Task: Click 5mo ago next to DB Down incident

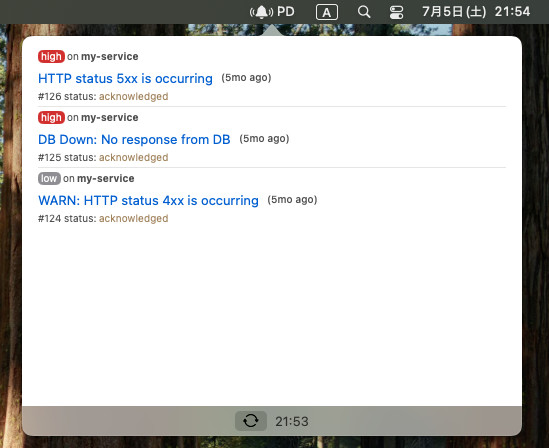Action: [264, 138]
